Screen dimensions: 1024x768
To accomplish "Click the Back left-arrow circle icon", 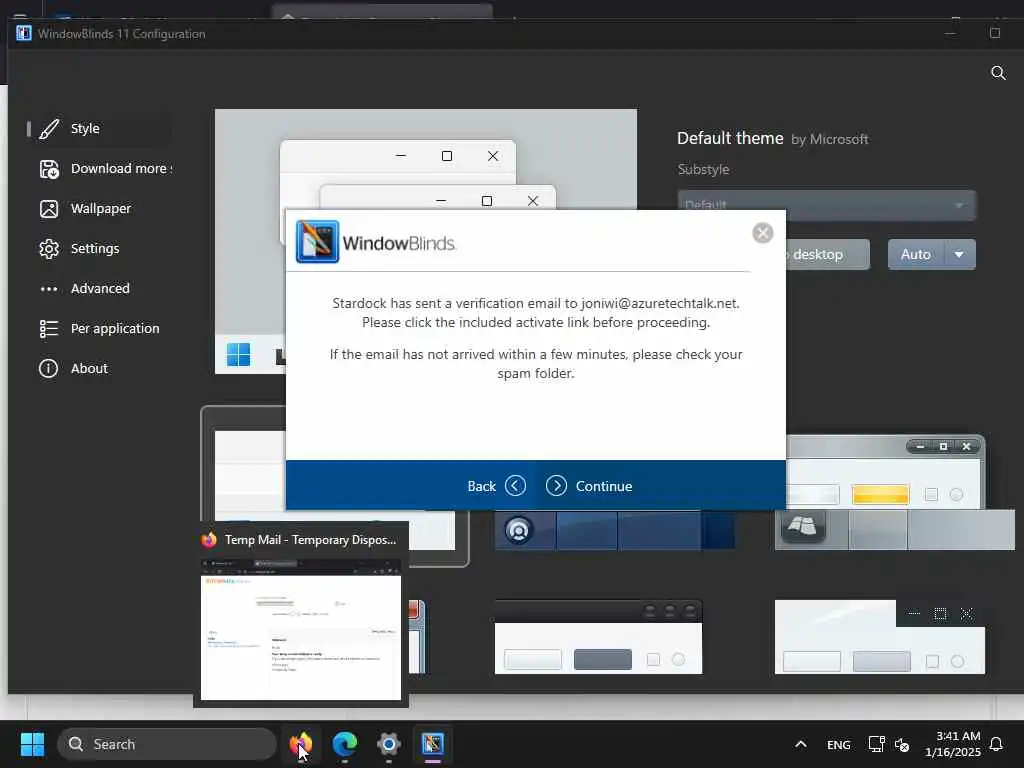I will (x=515, y=486).
